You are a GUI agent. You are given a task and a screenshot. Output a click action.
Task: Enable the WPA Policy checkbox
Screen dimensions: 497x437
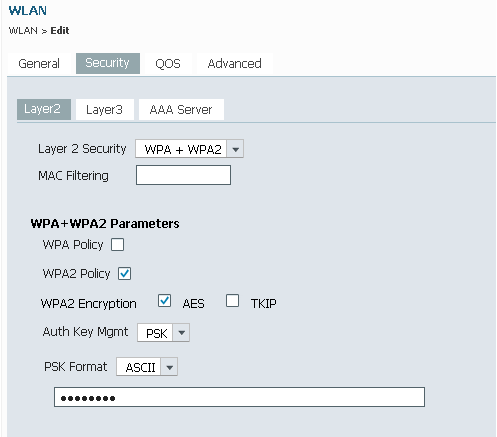[x=117, y=244]
